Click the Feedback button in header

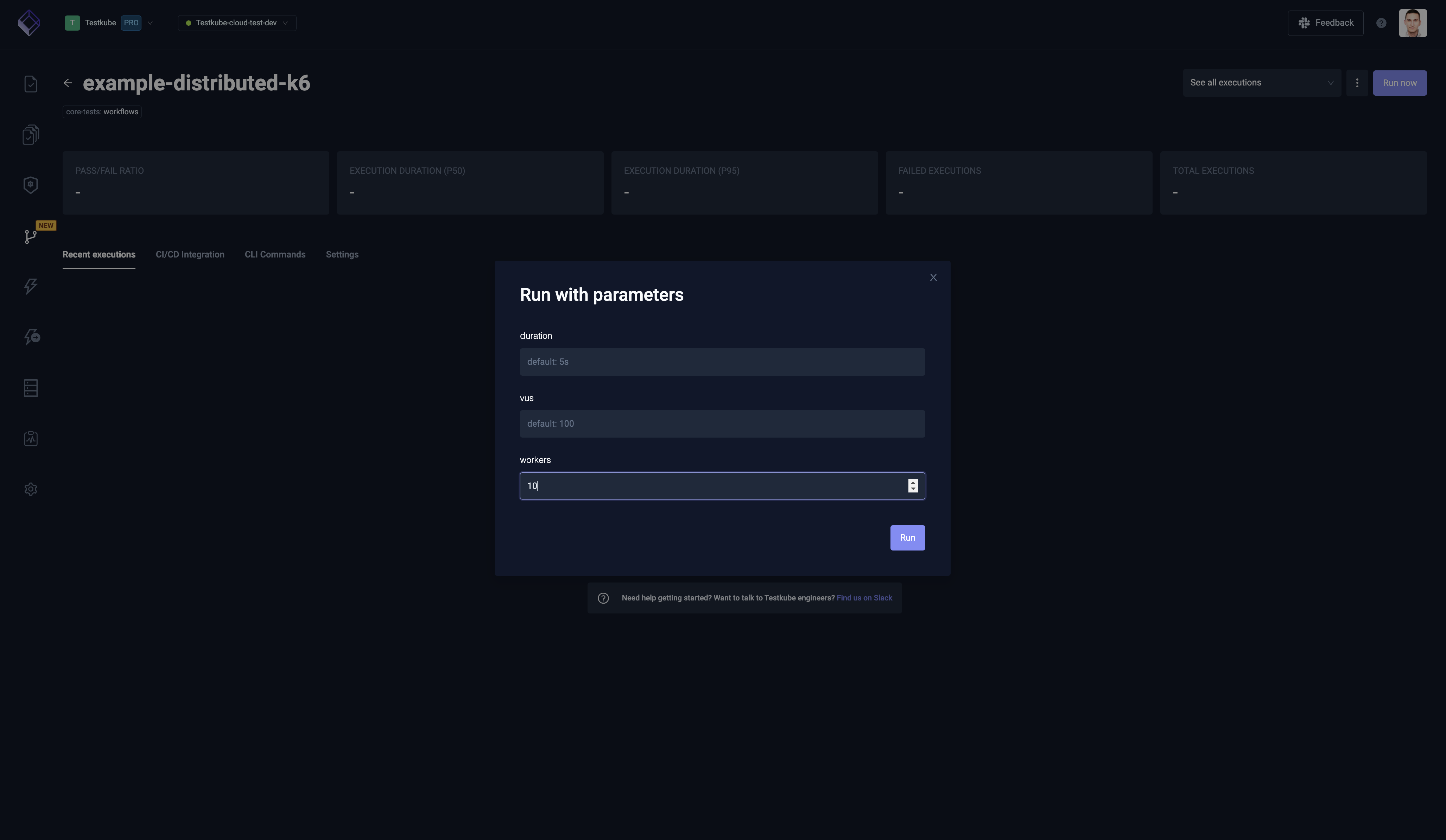[1325, 22]
